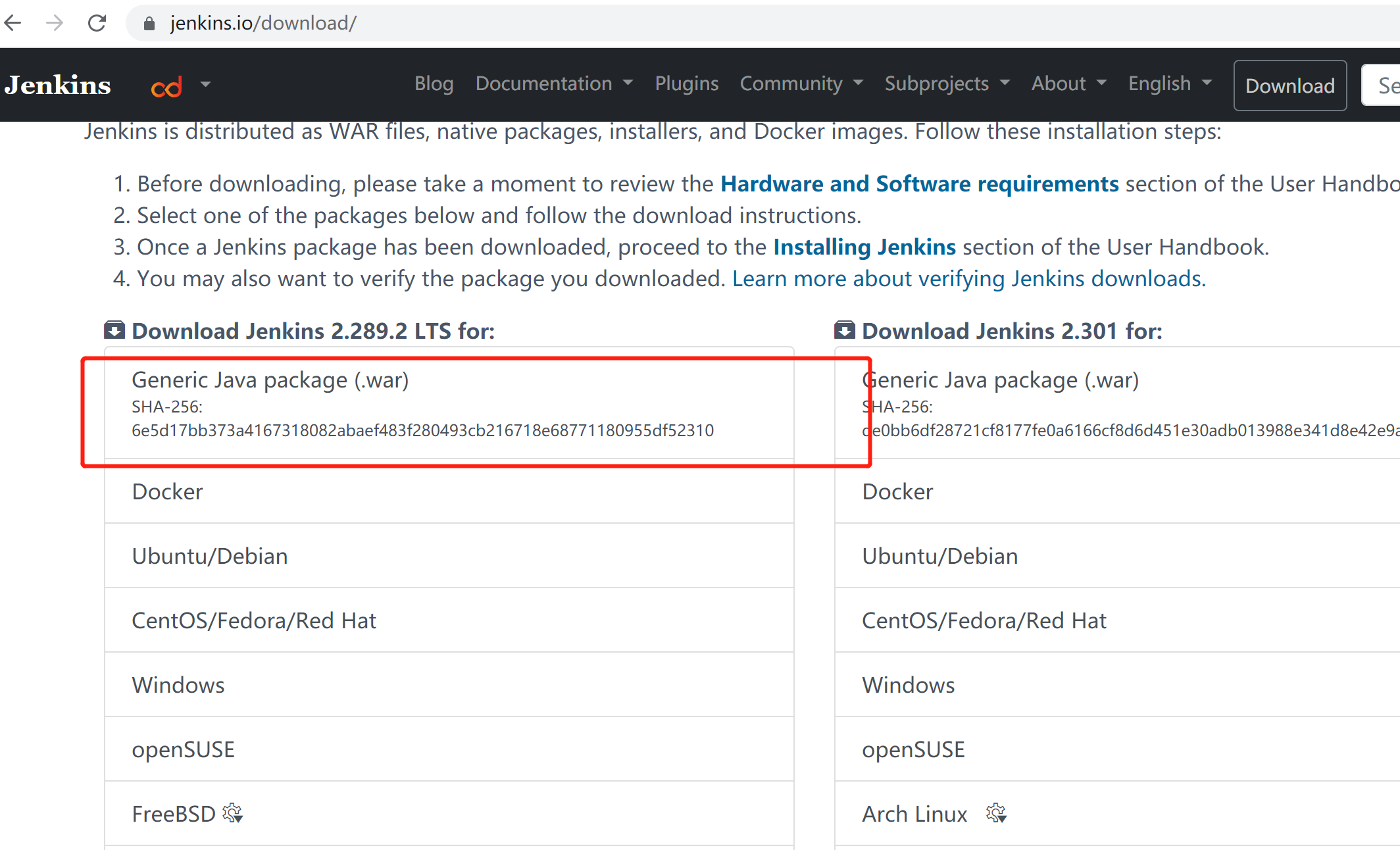The height and width of the screenshot is (850, 1400).
Task: Select Windows under 2.289.2 LTS
Action: [449, 685]
